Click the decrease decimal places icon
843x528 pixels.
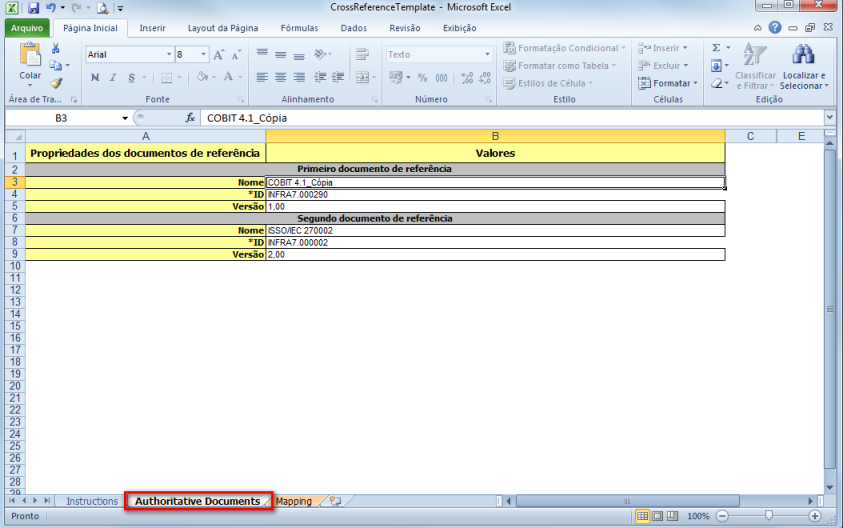(485, 78)
